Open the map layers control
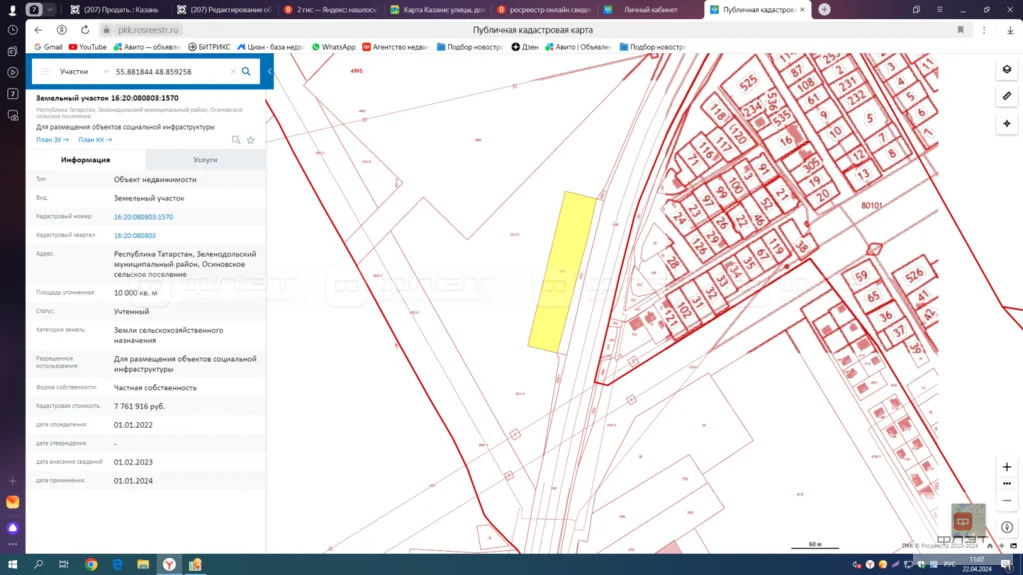Image resolution: width=1023 pixels, height=575 pixels. pos(1006,69)
